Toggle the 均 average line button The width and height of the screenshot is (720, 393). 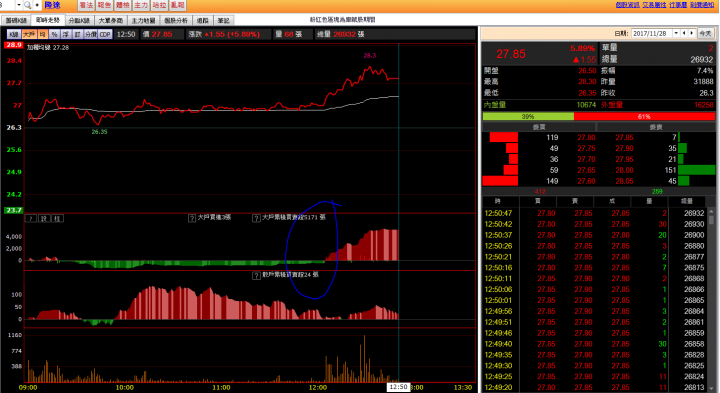coord(43,34)
